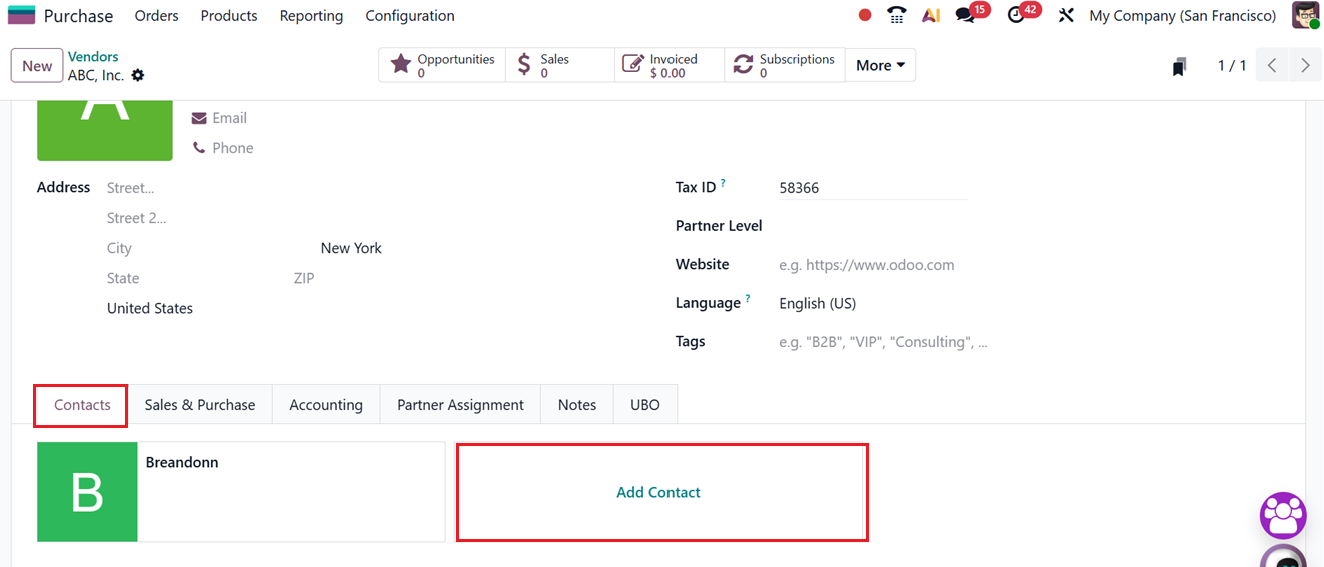Open the VoIP phone dialer icon

click(x=897, y=15)
